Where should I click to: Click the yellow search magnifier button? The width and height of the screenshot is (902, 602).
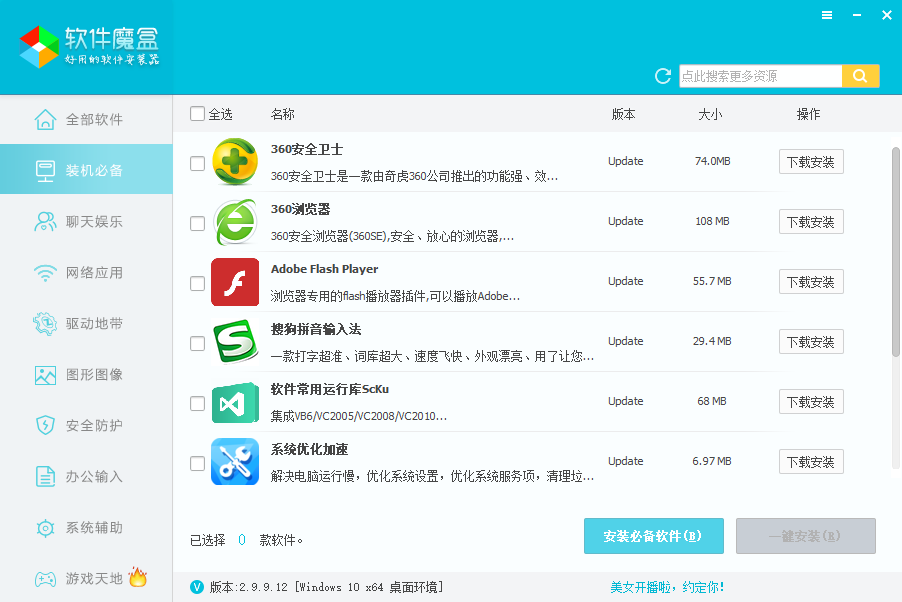pos(860,76)
